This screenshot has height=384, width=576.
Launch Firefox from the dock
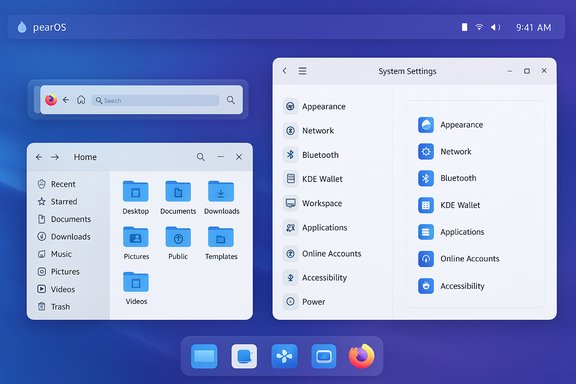pyautogui.click(x=362, y=356)
